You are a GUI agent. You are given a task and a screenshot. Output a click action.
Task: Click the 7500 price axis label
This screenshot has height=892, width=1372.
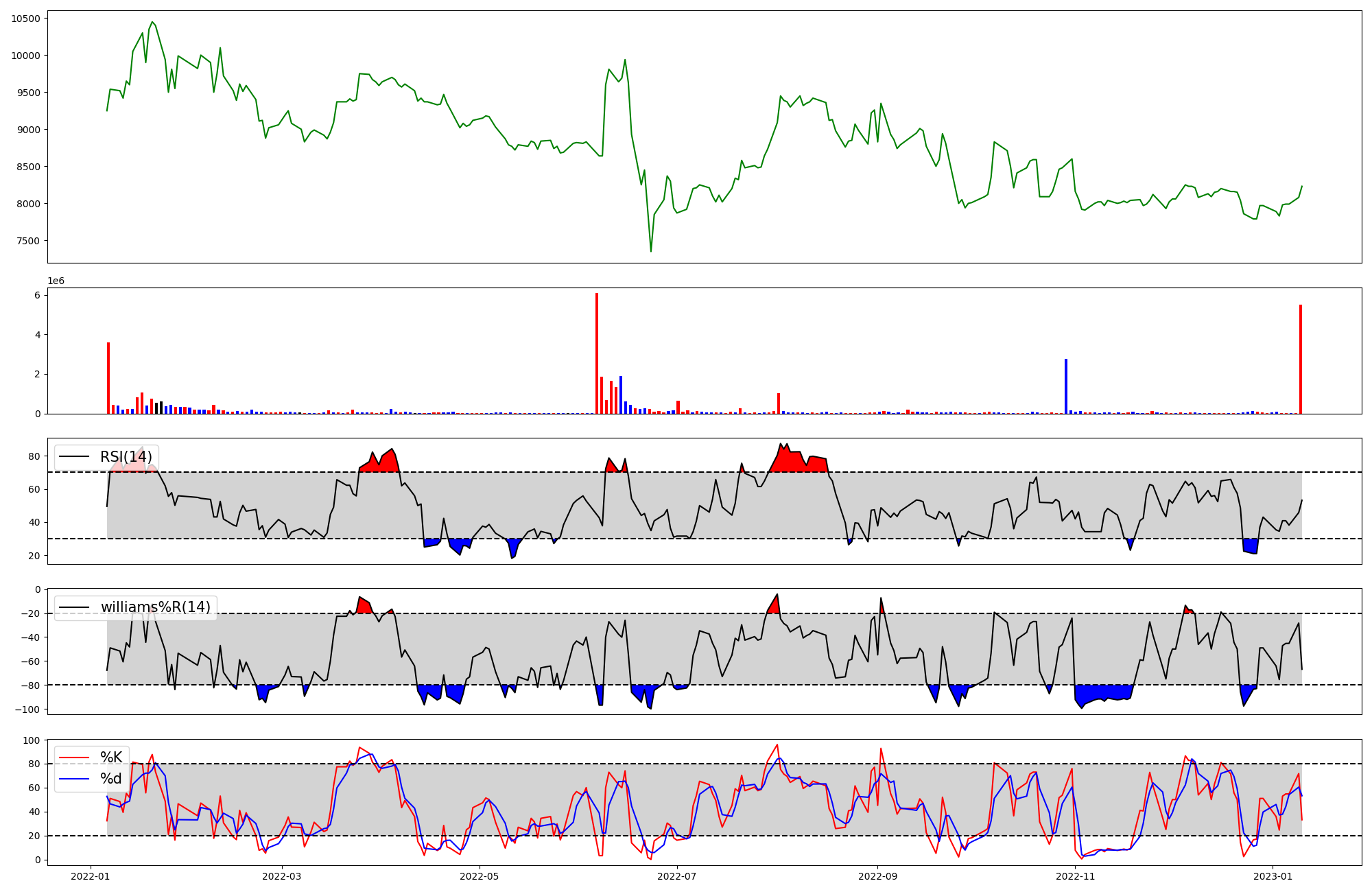29,241
